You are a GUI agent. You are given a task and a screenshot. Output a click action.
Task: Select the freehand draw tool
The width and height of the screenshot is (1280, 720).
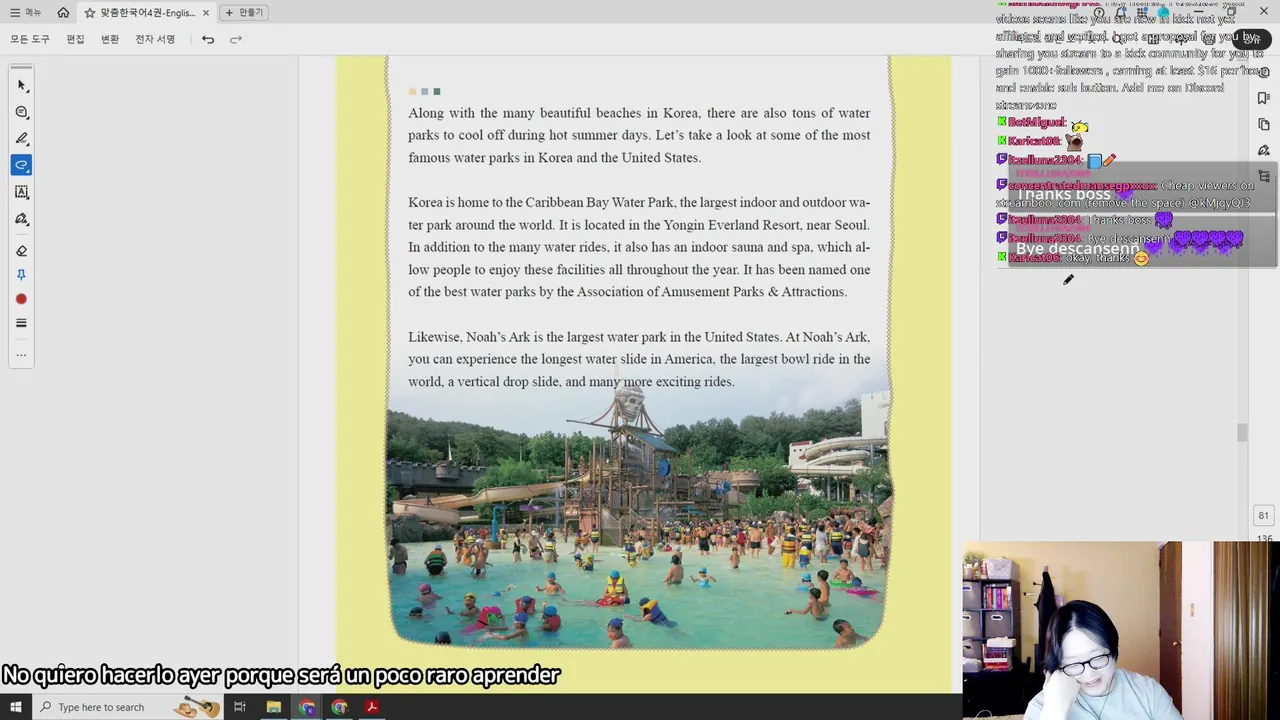[x=21, y=165]
